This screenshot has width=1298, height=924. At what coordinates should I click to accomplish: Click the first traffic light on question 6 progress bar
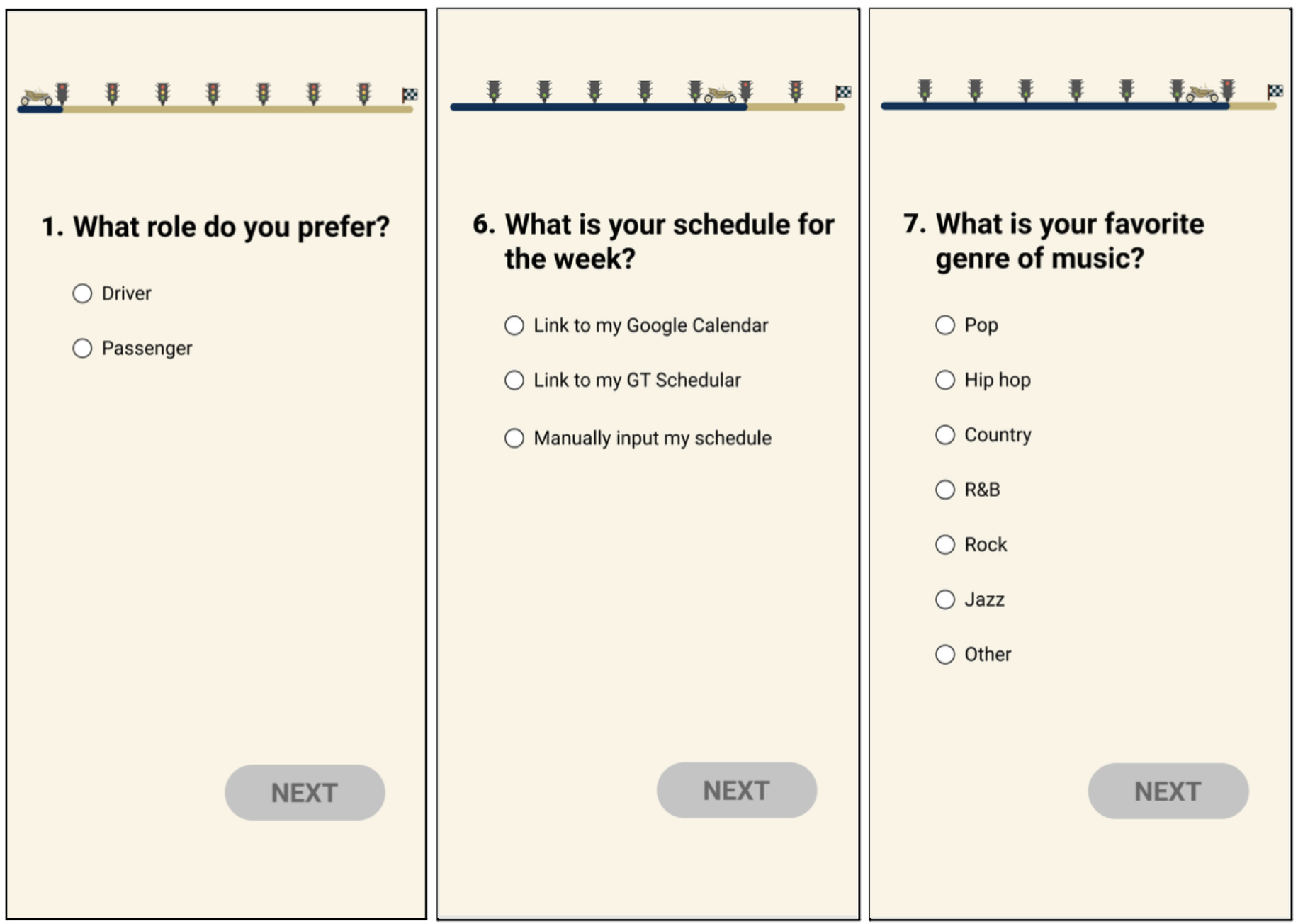495,91
